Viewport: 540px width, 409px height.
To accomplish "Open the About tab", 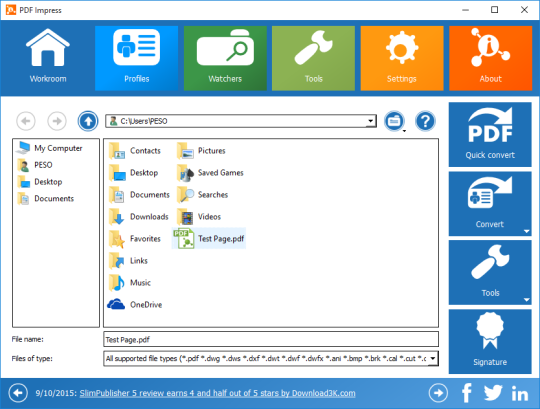I will 490,58.
